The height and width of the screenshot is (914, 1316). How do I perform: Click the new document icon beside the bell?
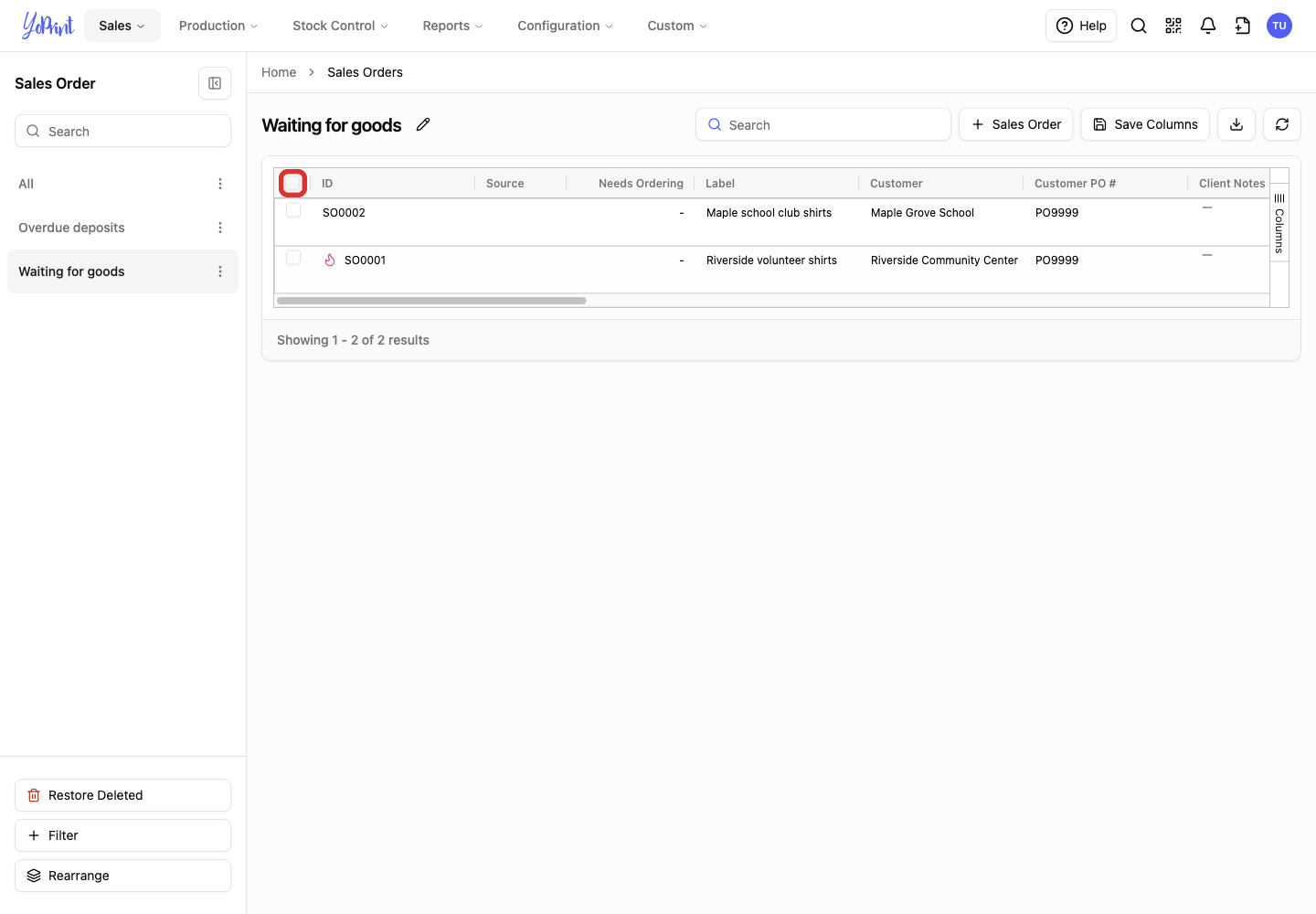[x=1243, y=26]
